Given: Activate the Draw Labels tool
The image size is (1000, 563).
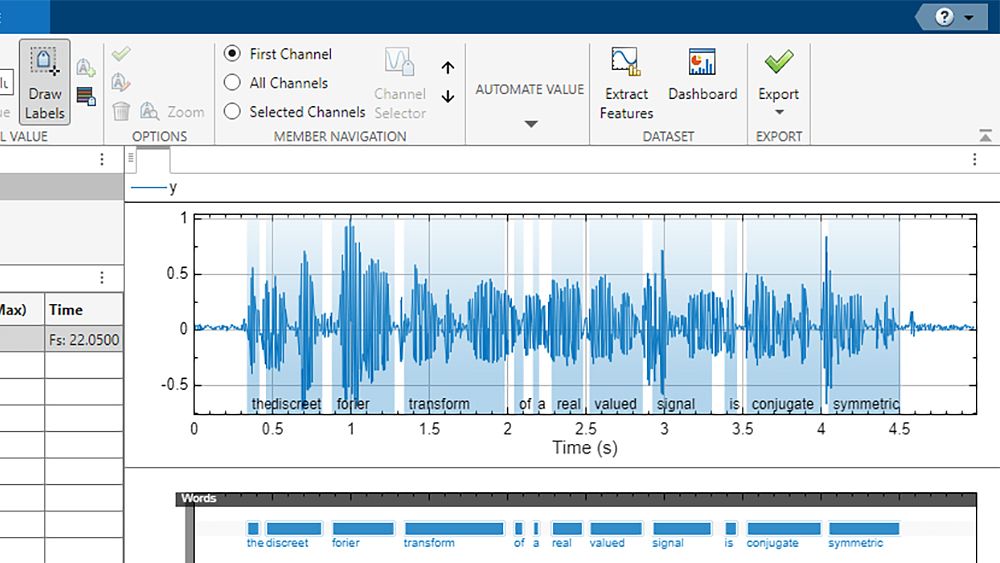Looking at the screenshot, I should pos(44,82).
